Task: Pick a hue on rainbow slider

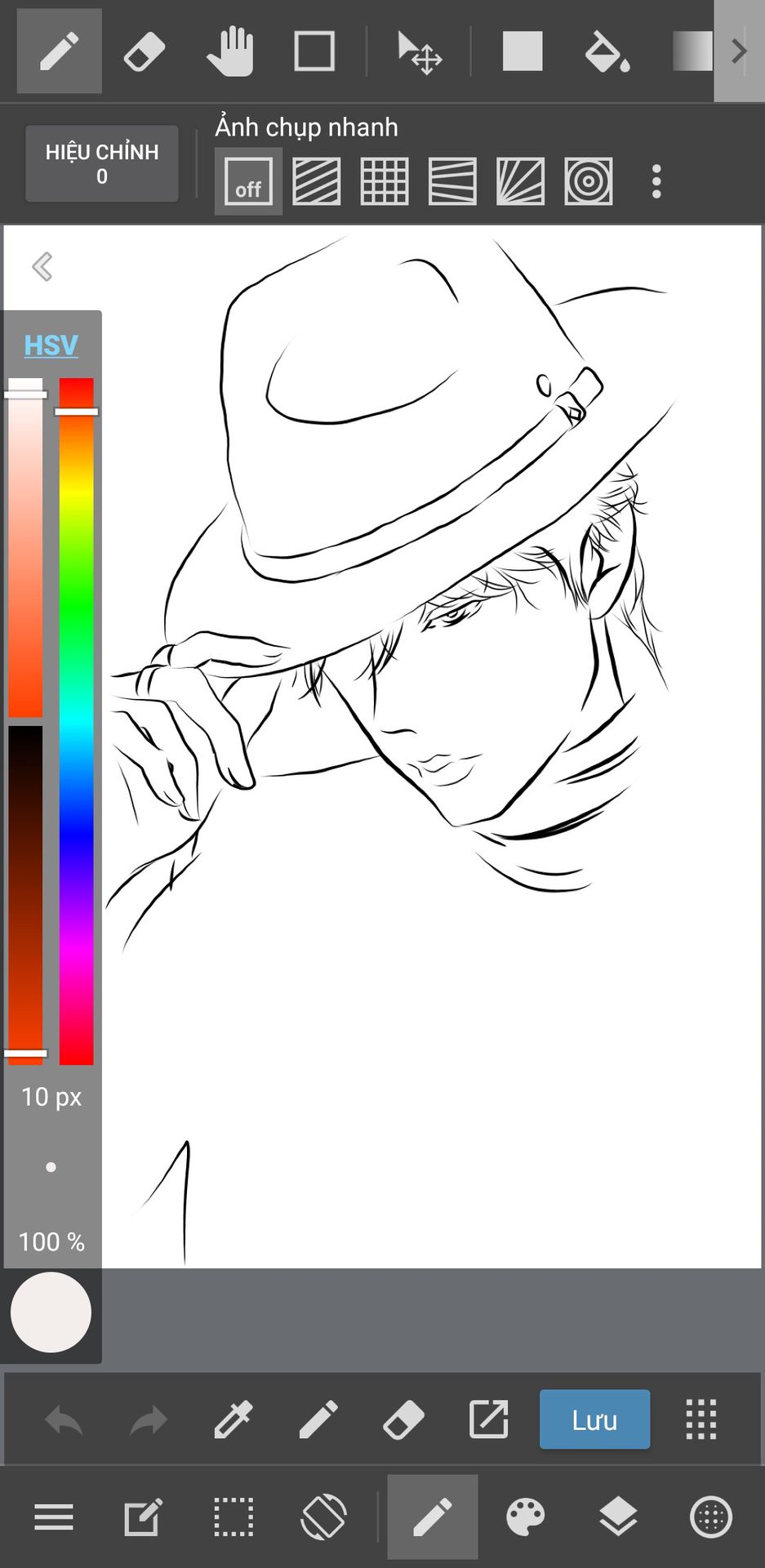Action: coord(77,721)
